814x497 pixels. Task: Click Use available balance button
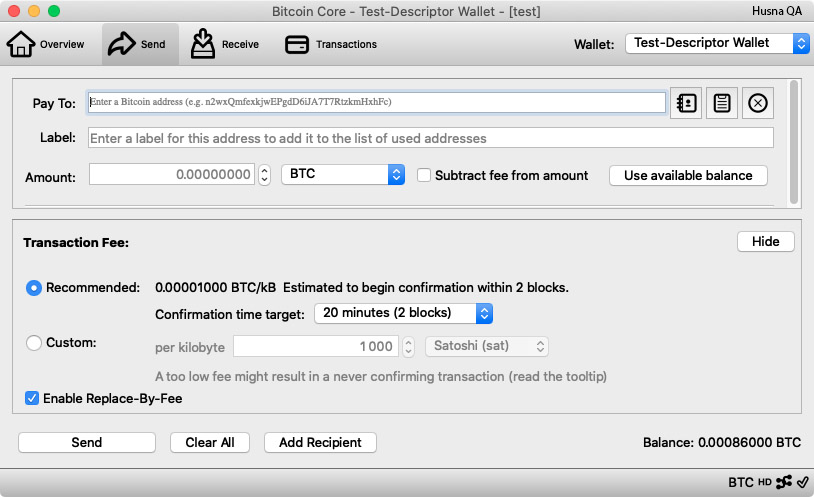688,176
